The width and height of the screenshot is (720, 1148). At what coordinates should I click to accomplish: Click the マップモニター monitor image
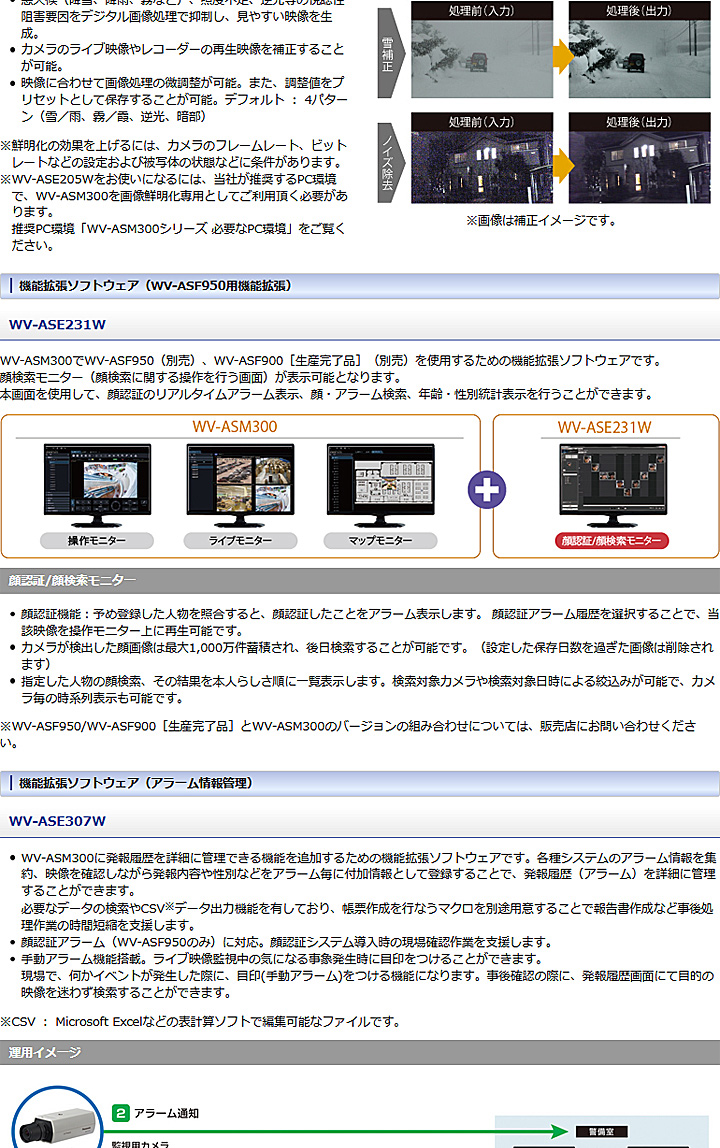tap(380, 485)
